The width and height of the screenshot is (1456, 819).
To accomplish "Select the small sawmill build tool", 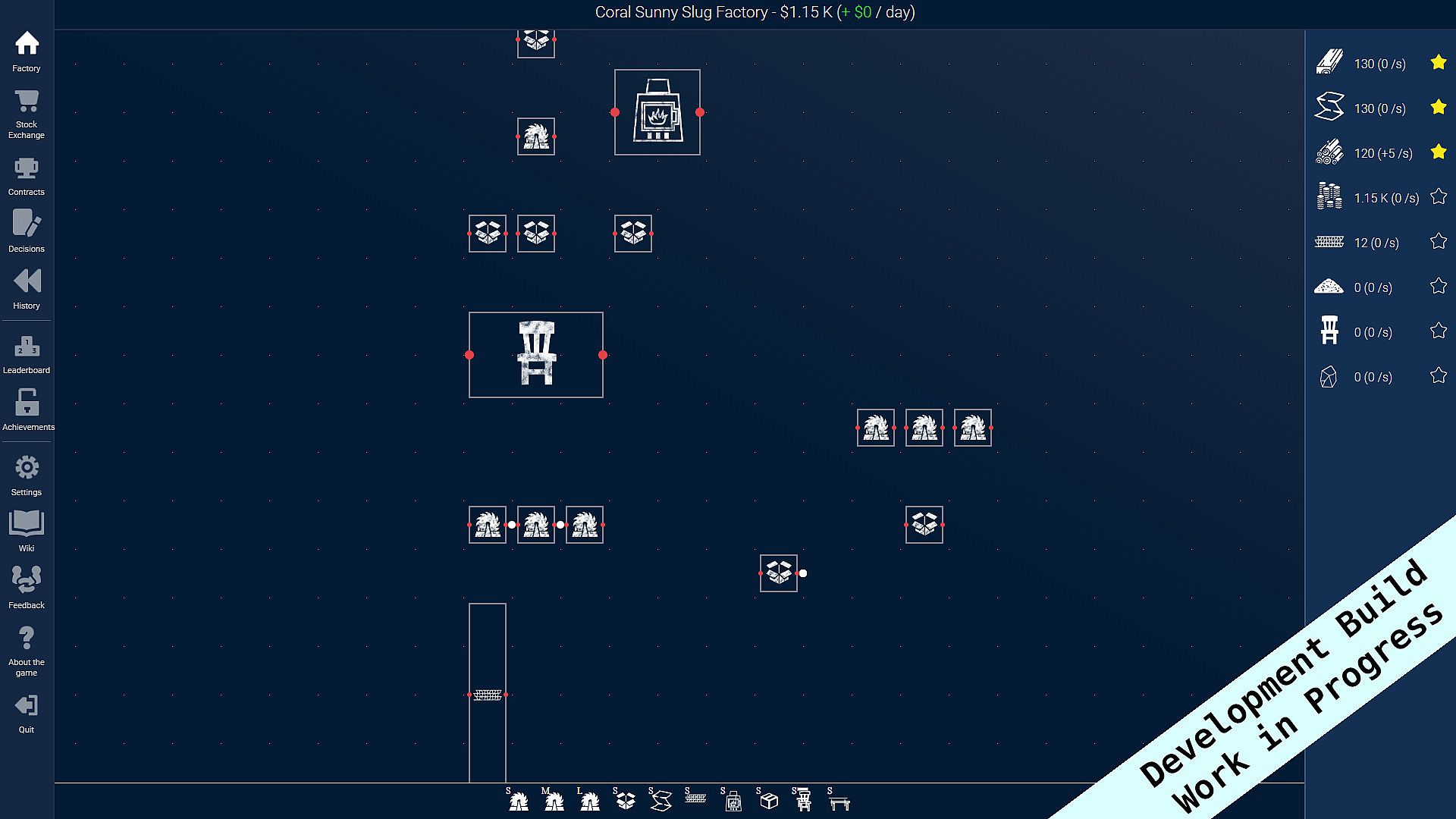I will click(518, 800).
